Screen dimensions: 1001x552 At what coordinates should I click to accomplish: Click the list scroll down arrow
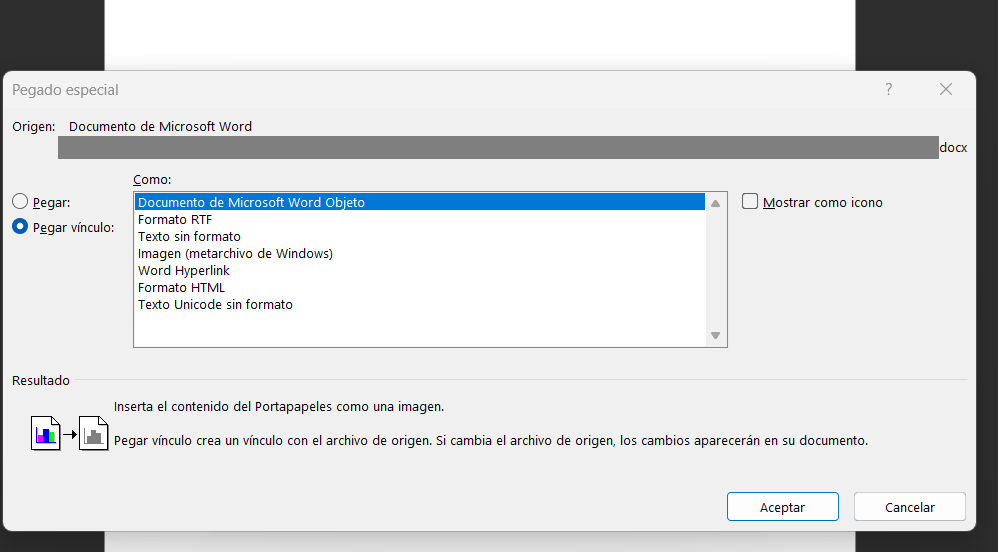coord(716,336)
